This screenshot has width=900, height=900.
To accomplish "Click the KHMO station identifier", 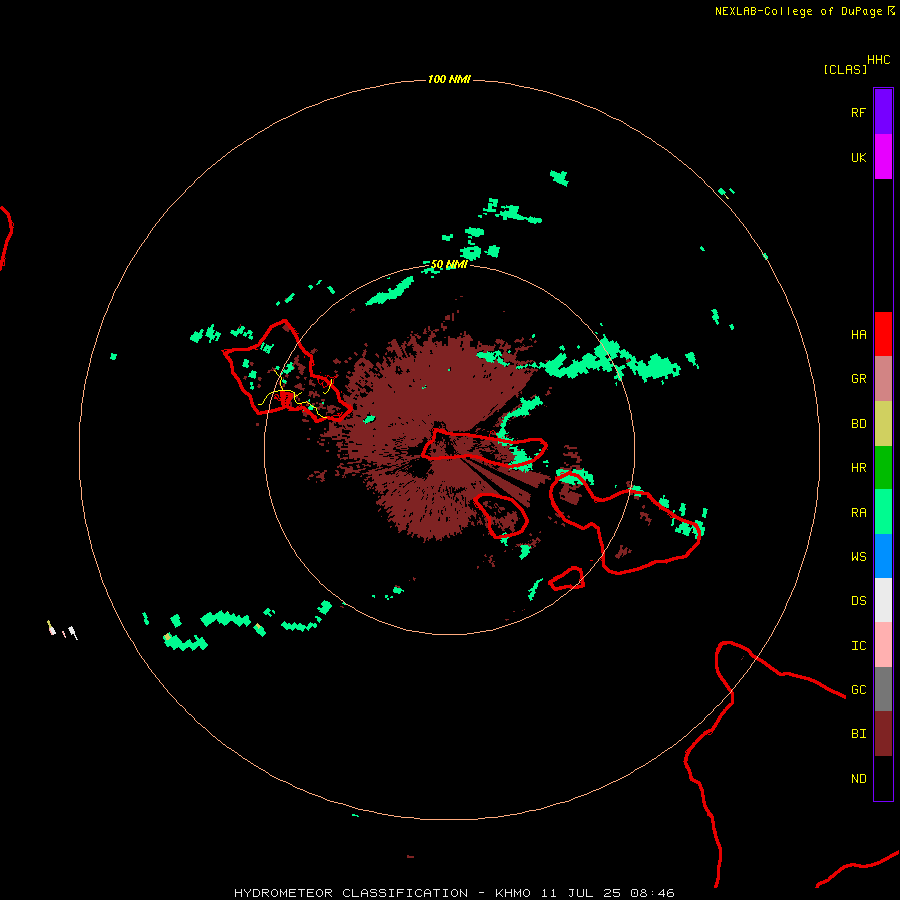I will tap(513, 893).
